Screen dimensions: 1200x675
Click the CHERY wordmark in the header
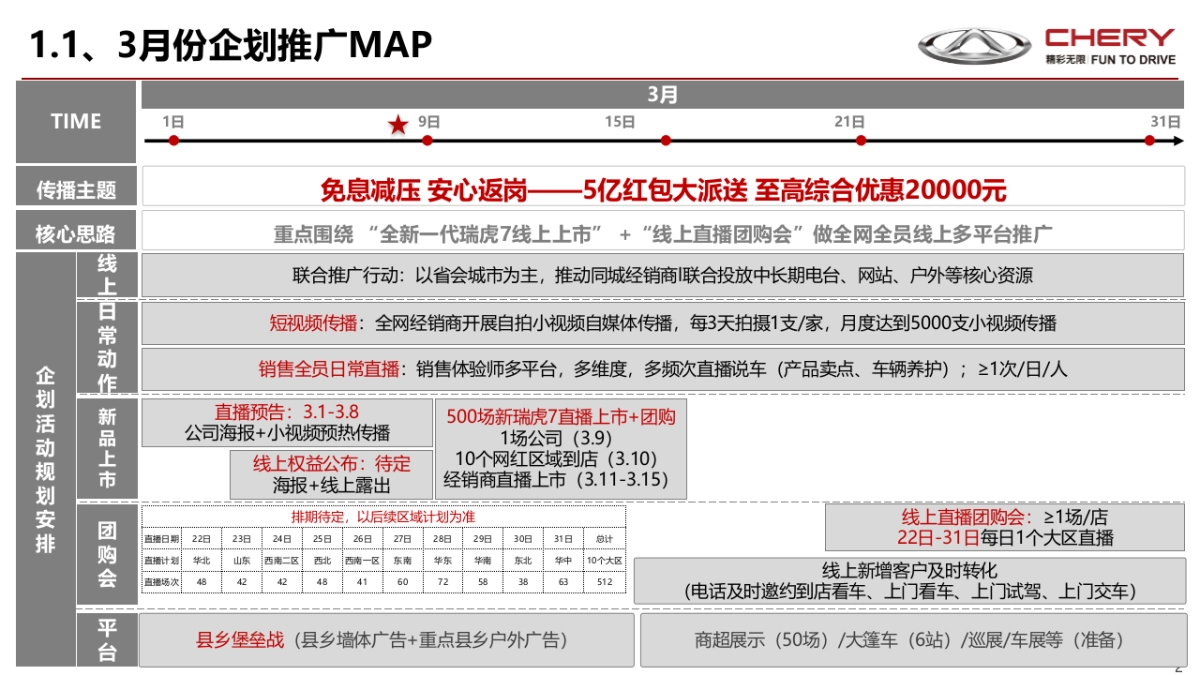point(1110,35)
